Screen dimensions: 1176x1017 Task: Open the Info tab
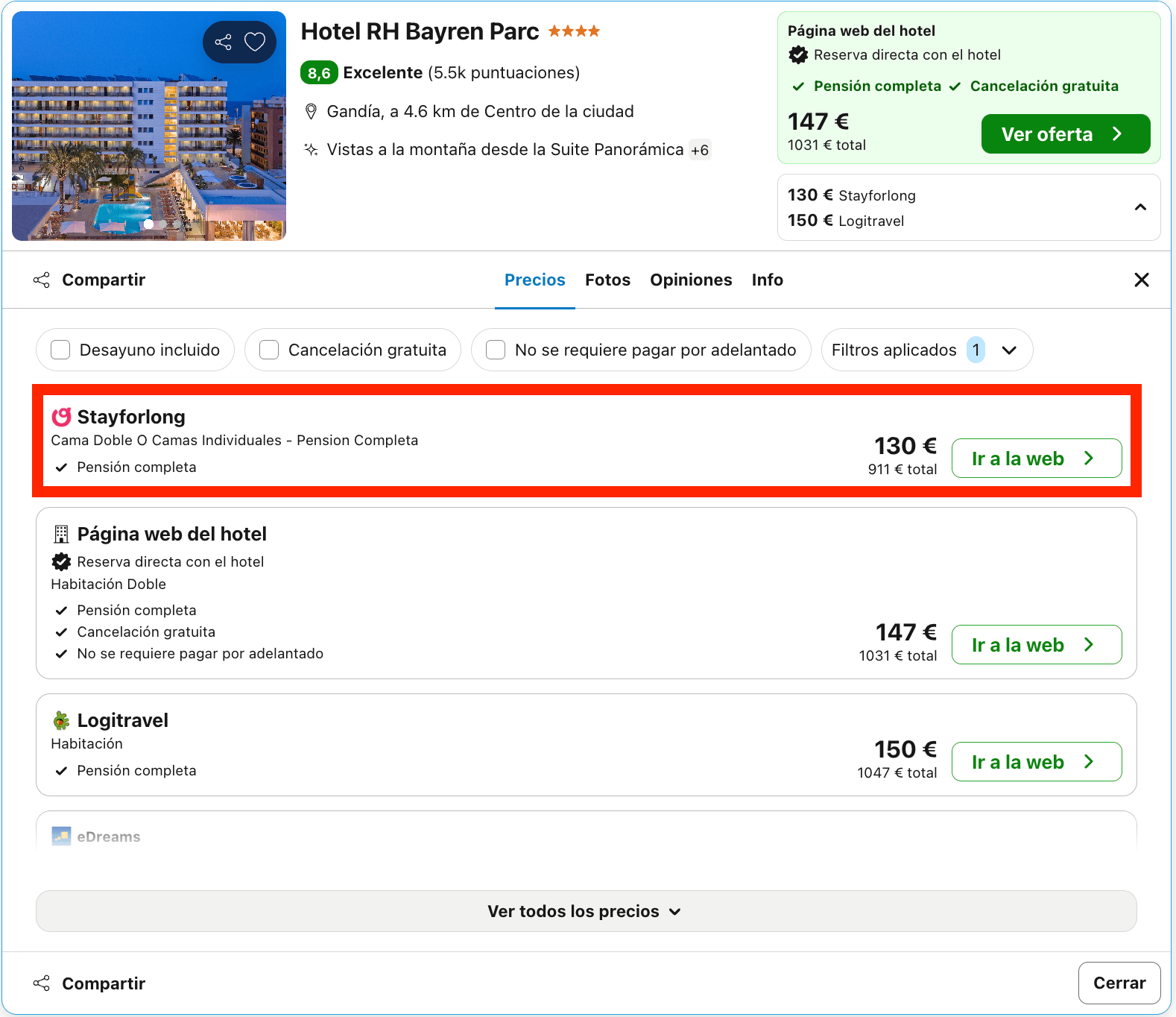click(768, 280)
